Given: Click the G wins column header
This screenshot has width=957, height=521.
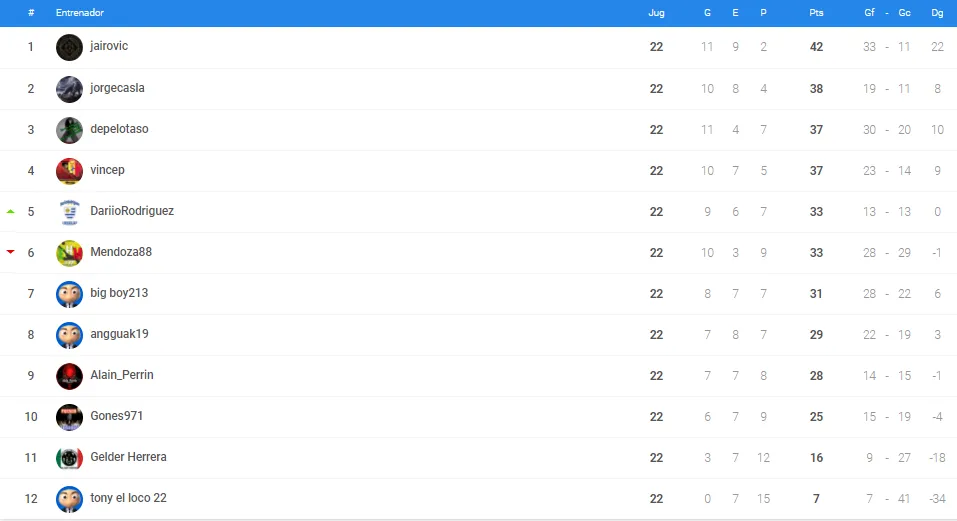Looking at the screenshot, I should pos(707,13).
